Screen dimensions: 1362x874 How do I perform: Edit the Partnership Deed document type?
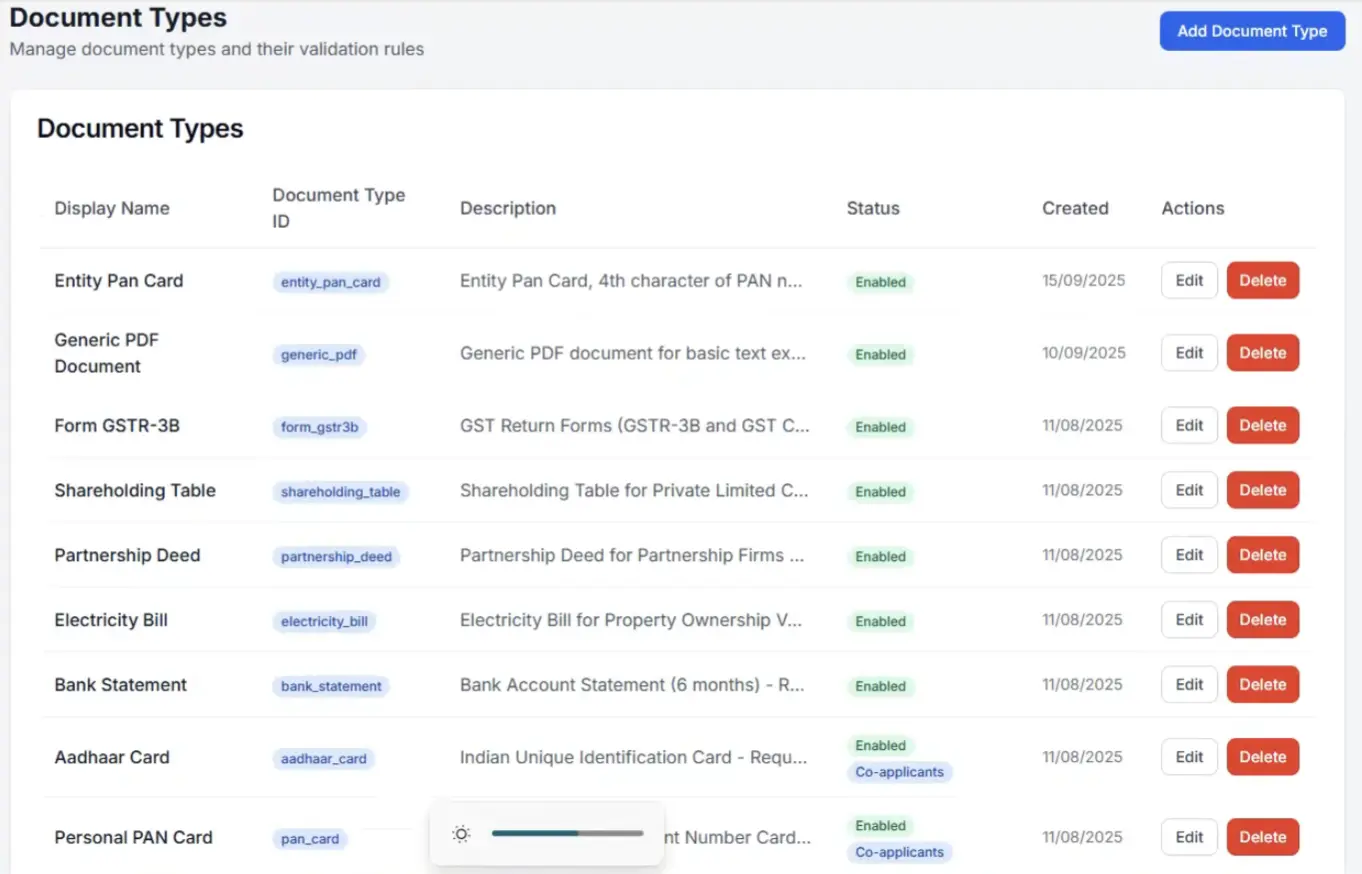1189,556
